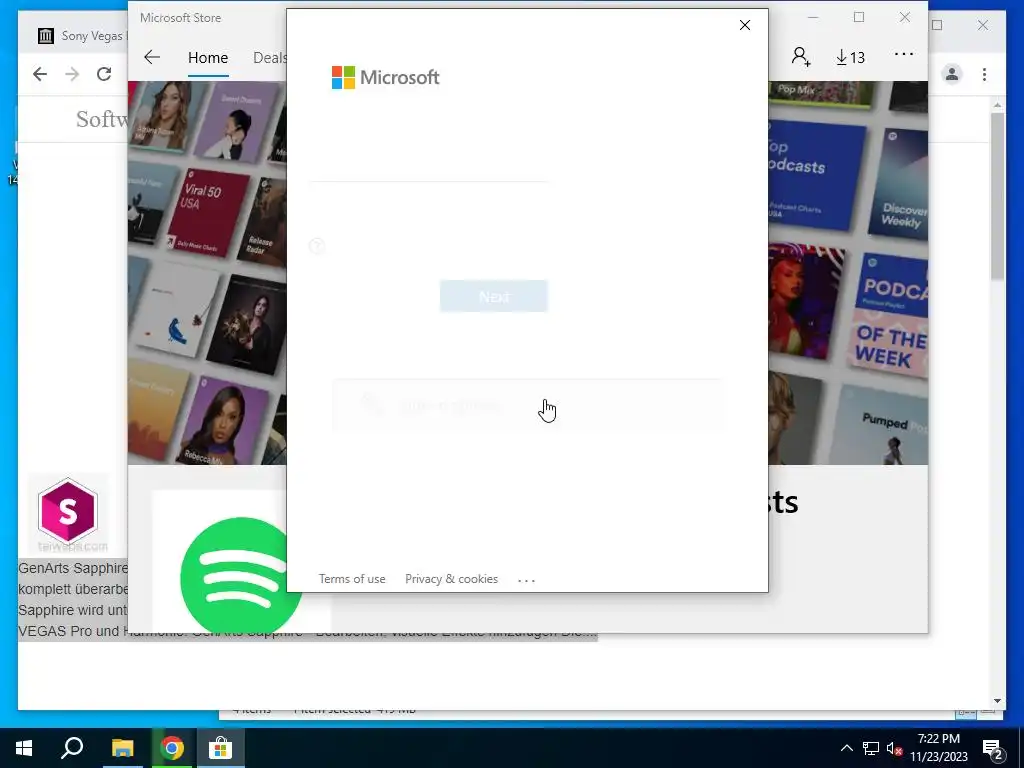The image size is (1024, 768).
Task: Click the Sapphire S logo on webpage
Action: pos(68,511)
